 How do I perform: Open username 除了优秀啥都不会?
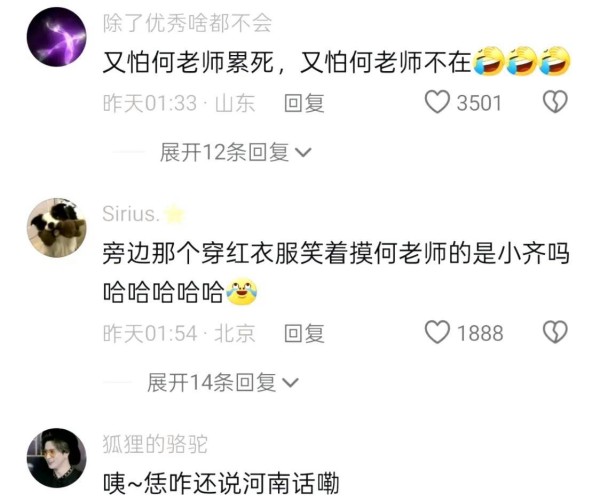click(x=188, y=23)
